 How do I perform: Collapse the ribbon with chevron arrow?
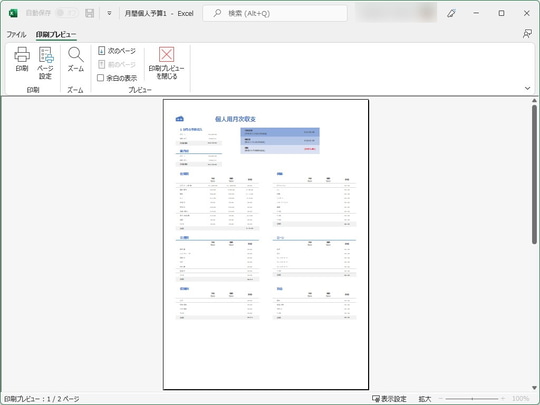[x=527, y=89]
